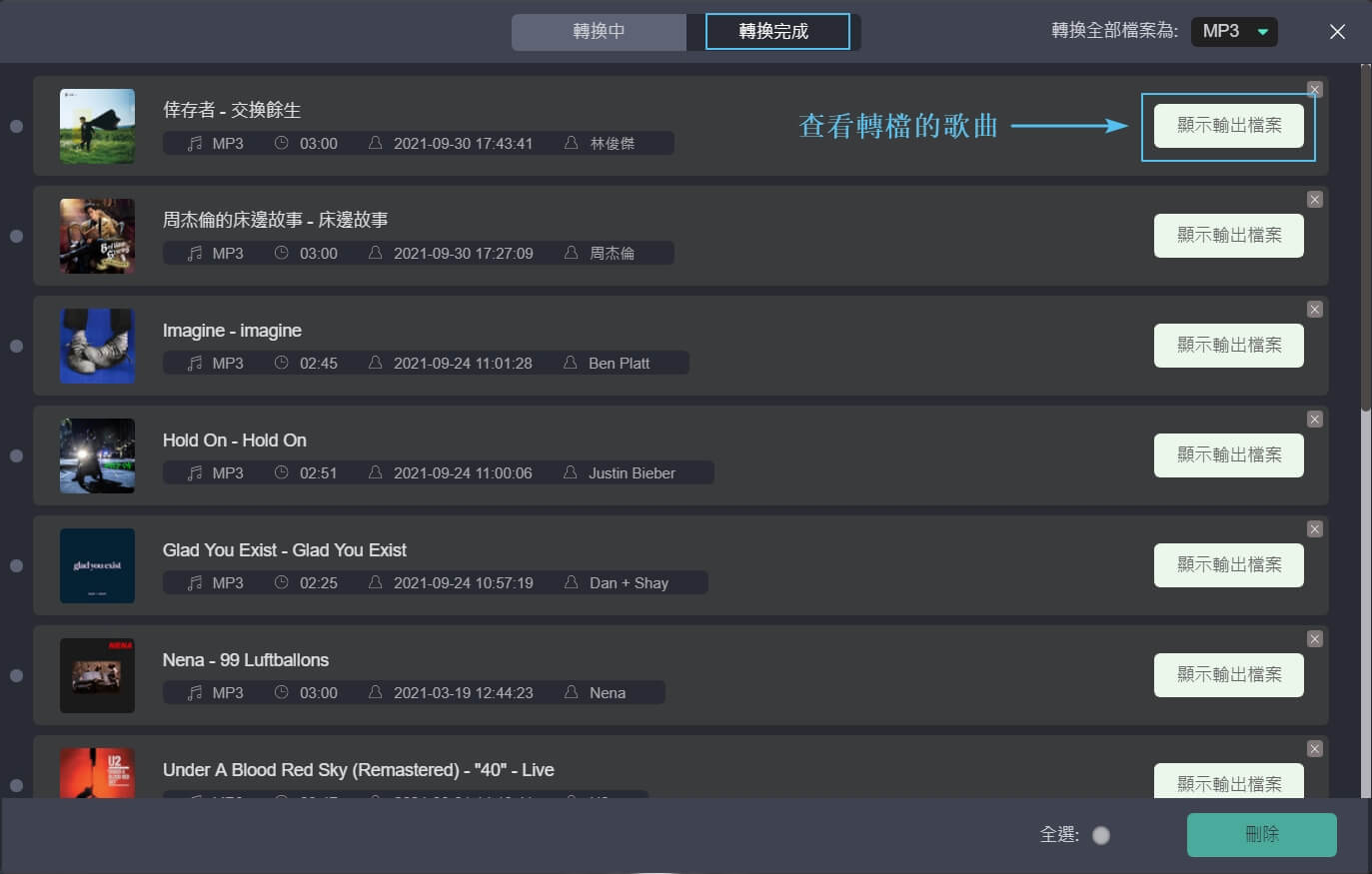
Task: Show output file for Glad You Exist
Action: point(1229,565)
